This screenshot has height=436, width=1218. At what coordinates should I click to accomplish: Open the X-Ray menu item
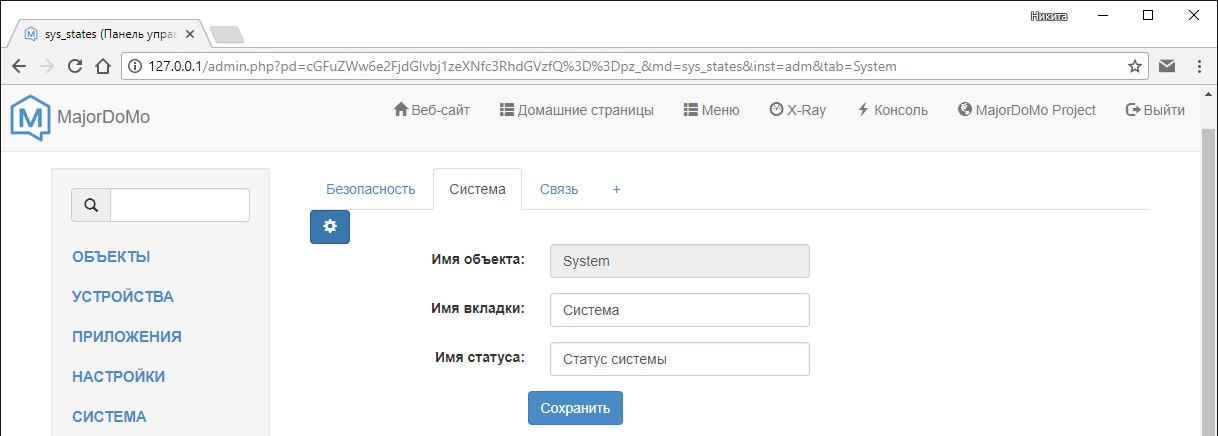pyautogui.click(x=797, y=110)
